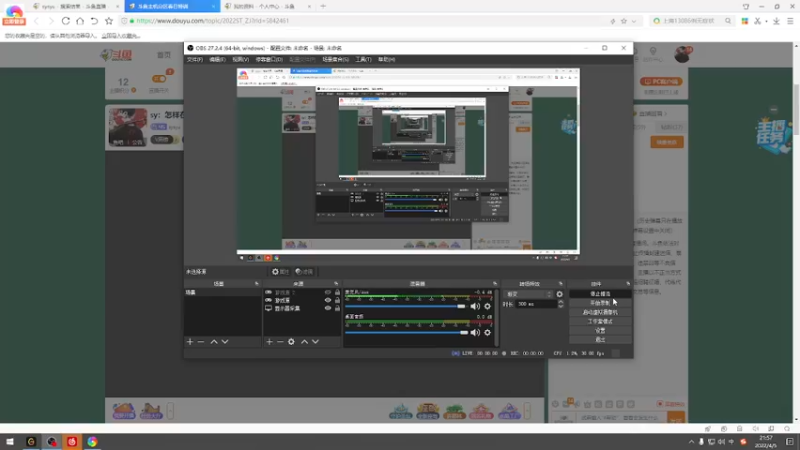
Task: Lock the Display Capture source
Action: [x=337, y=308]
